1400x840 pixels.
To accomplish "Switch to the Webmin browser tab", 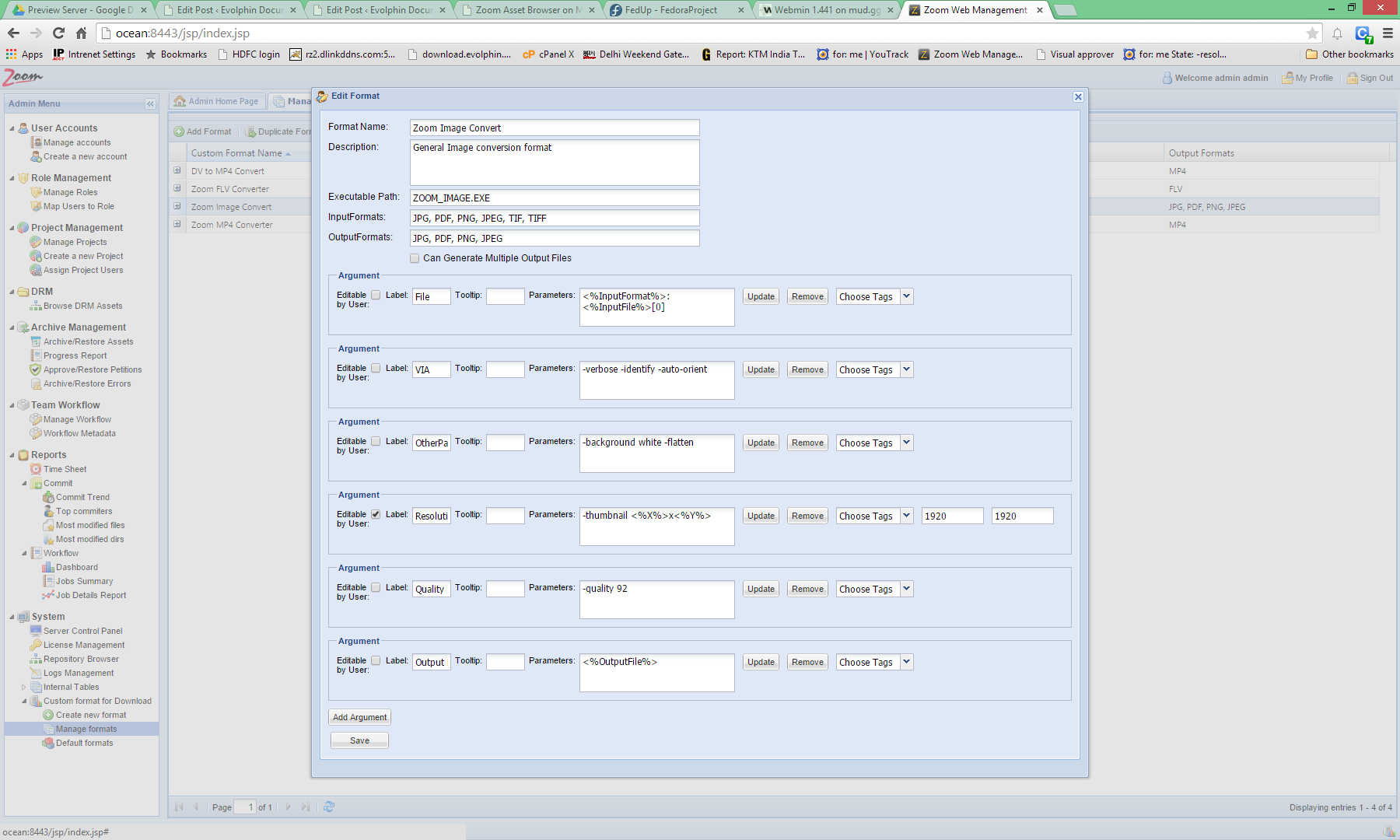I will 828,10.
